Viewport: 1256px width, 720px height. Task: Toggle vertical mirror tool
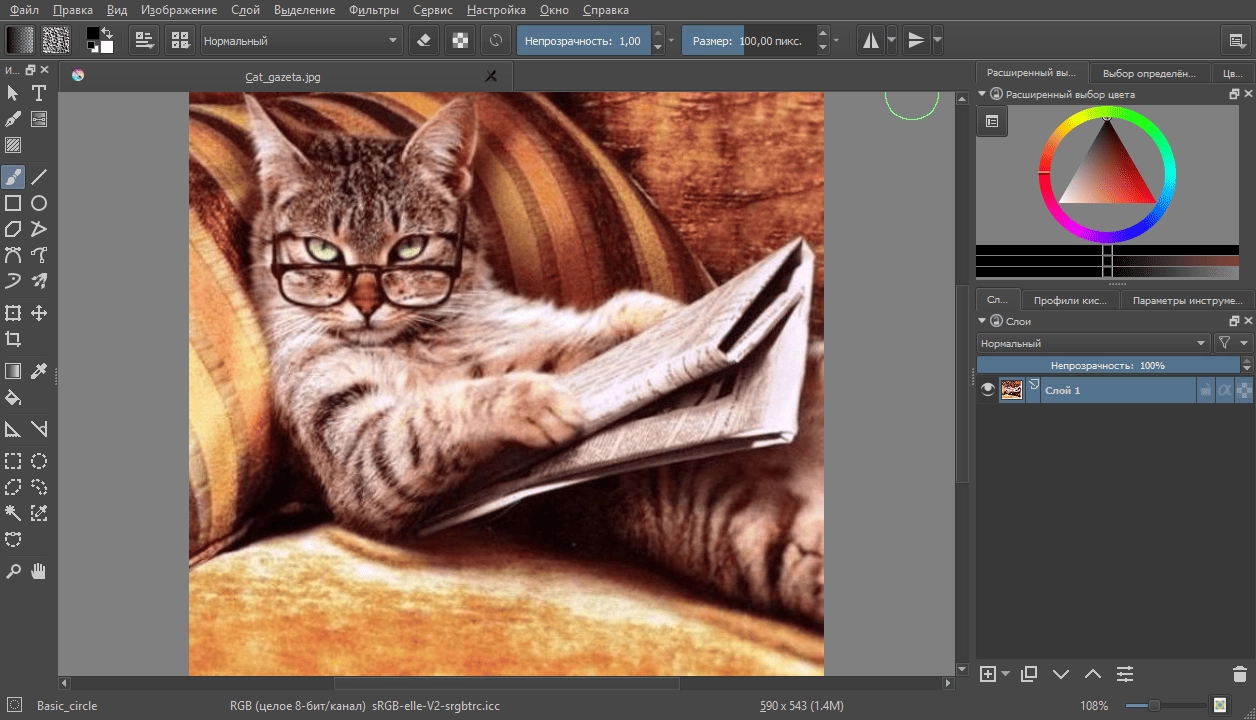click(x=916, y=40)
